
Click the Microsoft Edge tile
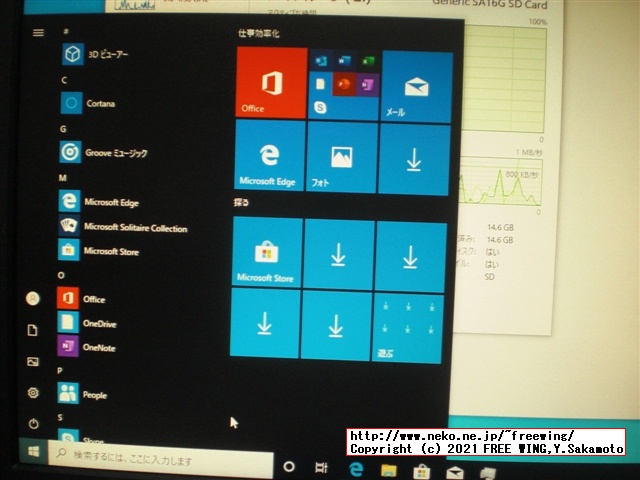point(270,155)
